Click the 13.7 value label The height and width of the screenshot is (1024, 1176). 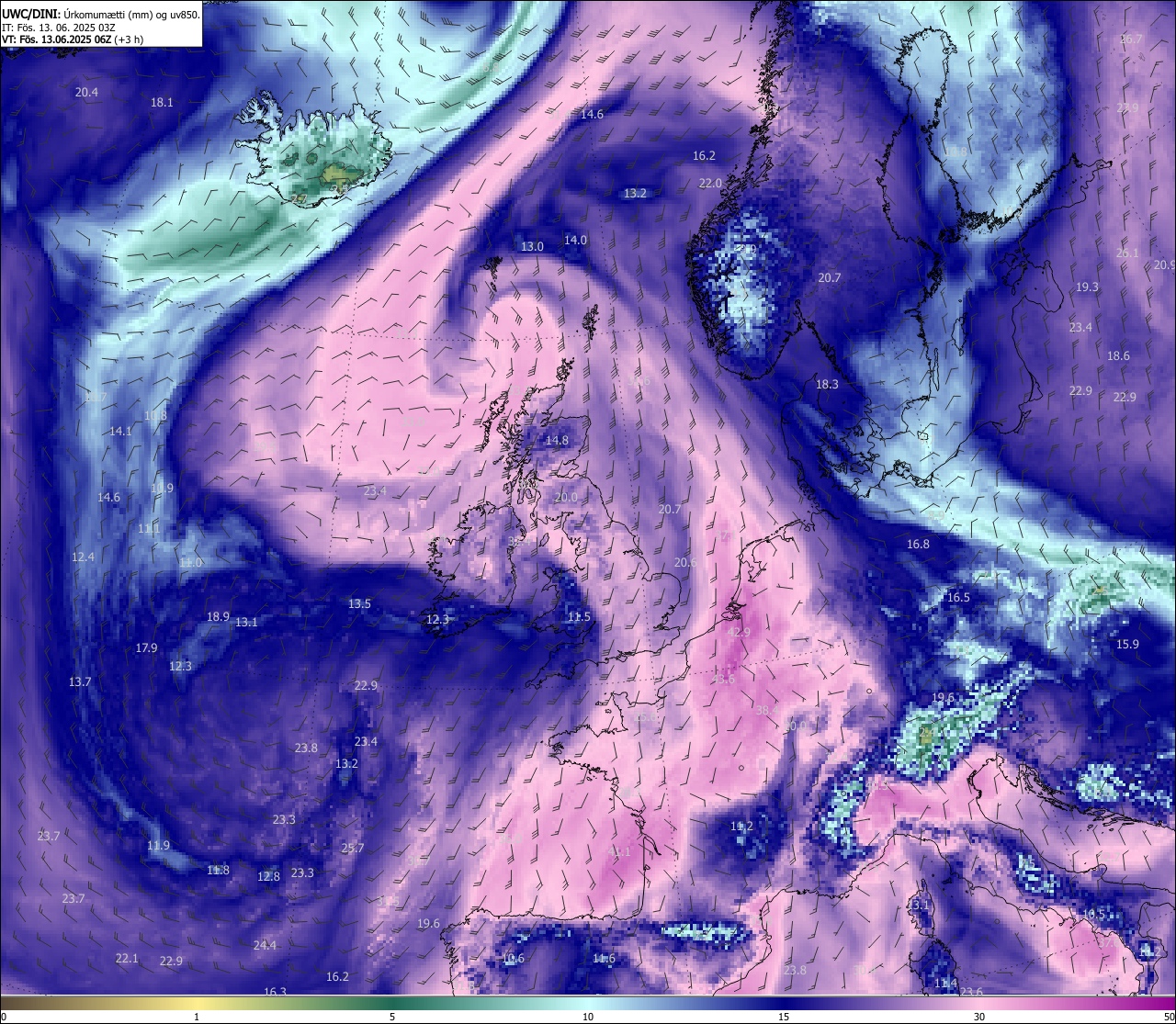tap(80, 682)
